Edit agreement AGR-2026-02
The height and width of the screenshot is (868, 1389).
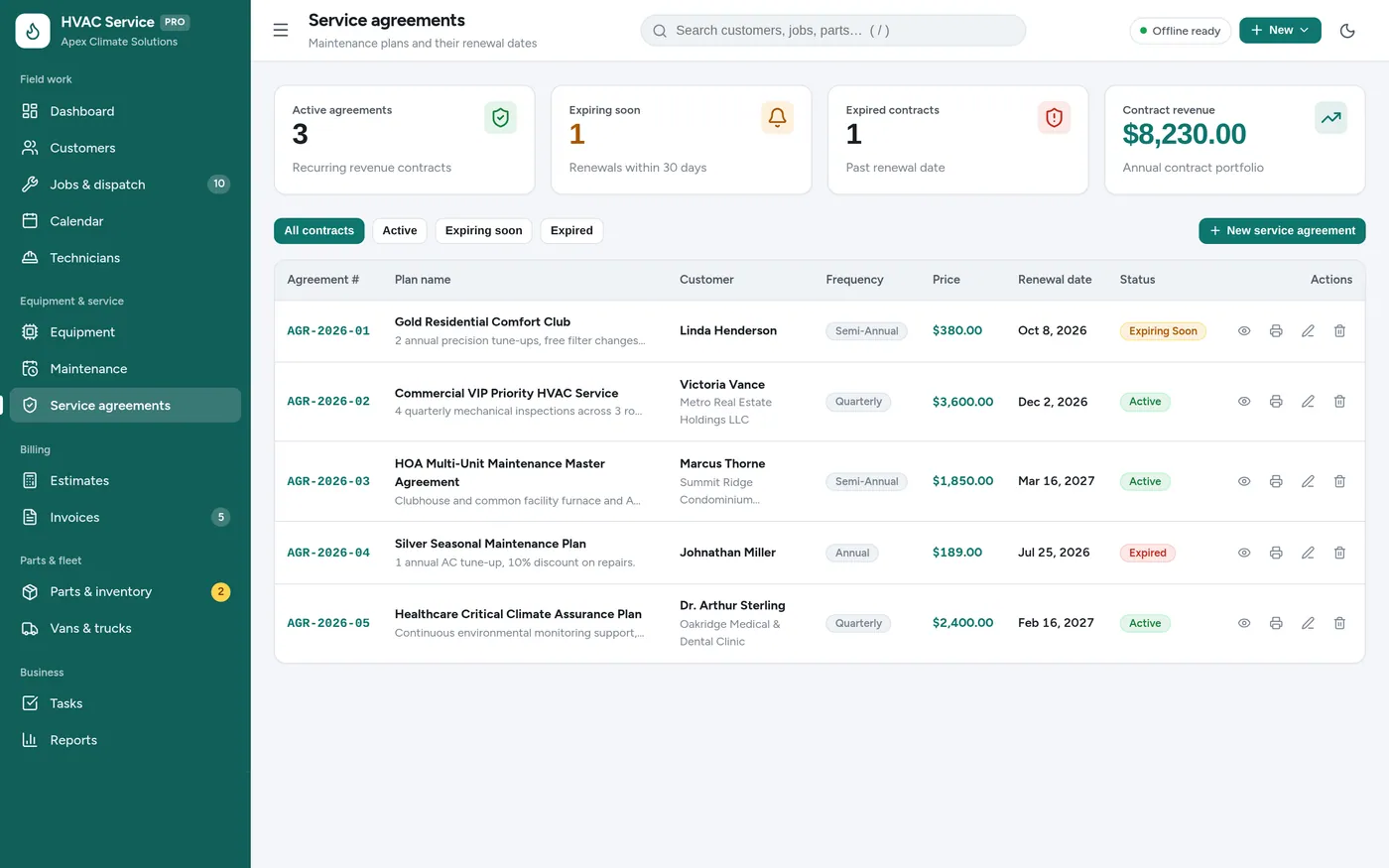pos(1308,402)
